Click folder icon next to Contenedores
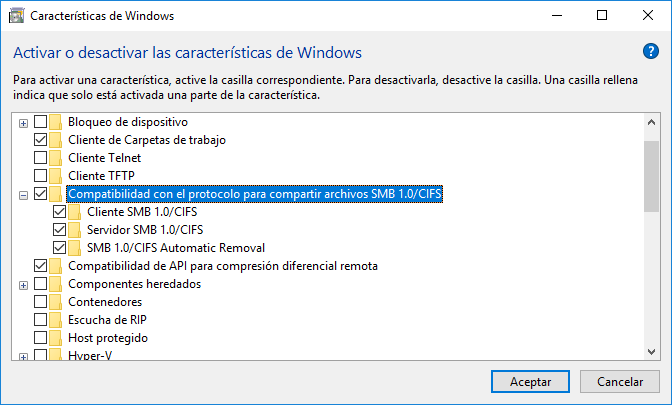 pyautogui.click(x=56, y=302)
